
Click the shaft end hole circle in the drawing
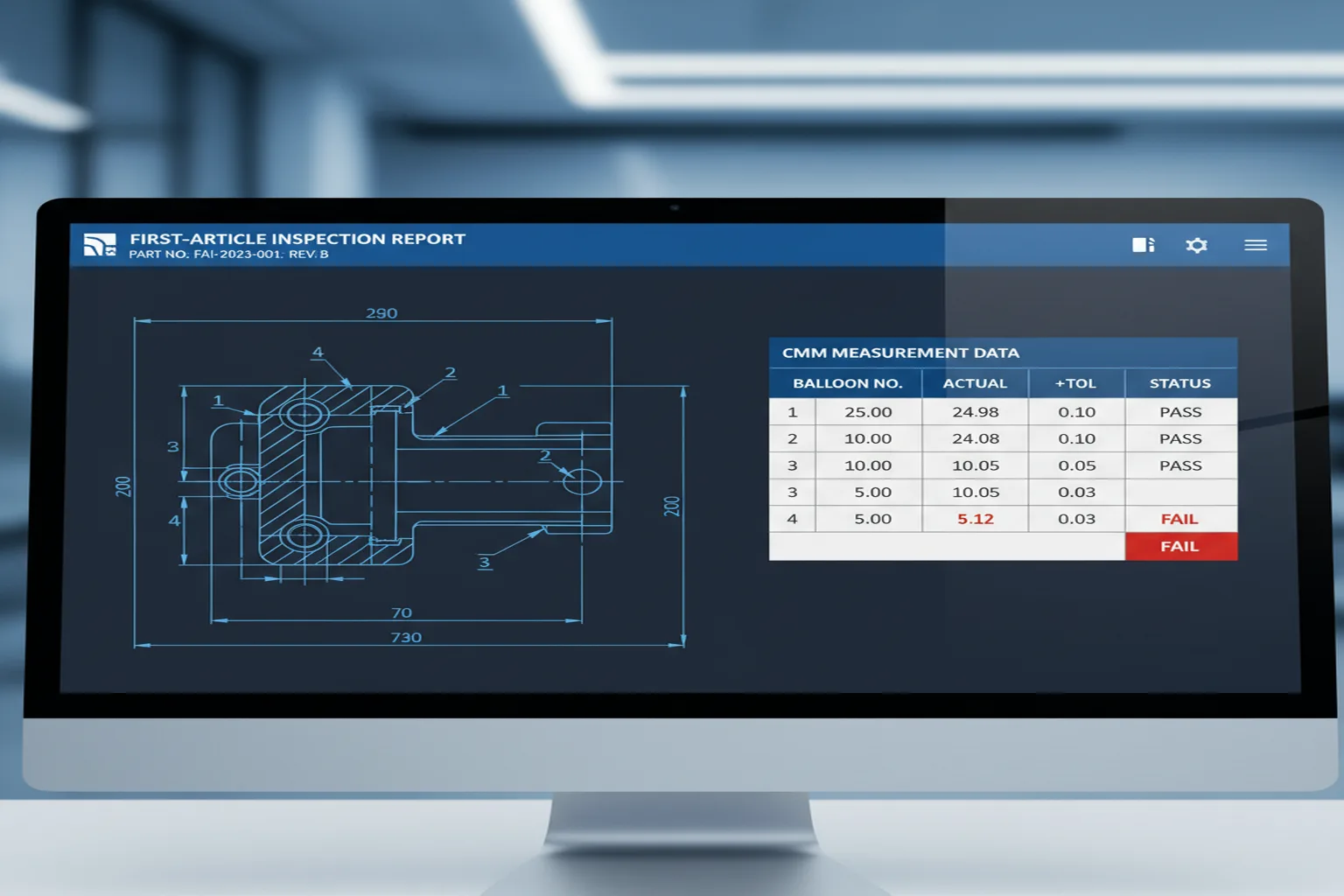coord(582,480)
